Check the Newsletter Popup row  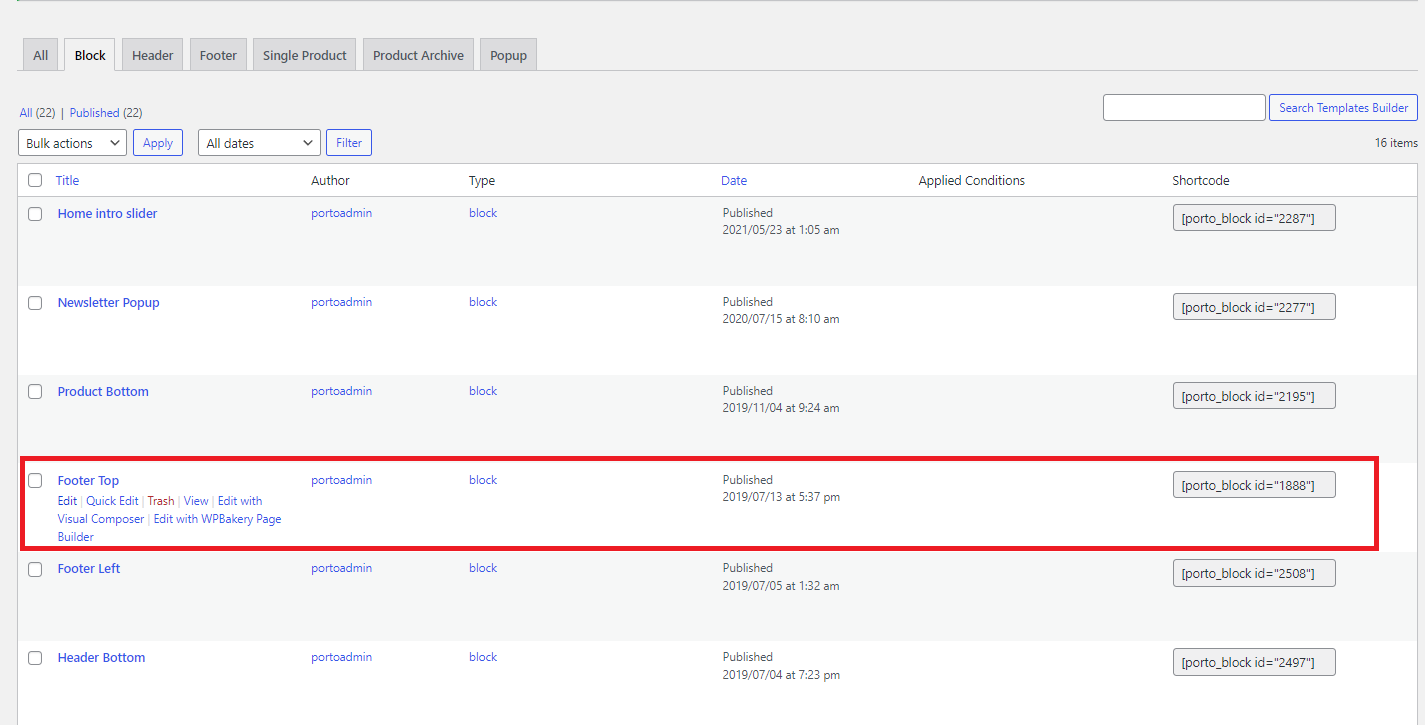[35, 303]
